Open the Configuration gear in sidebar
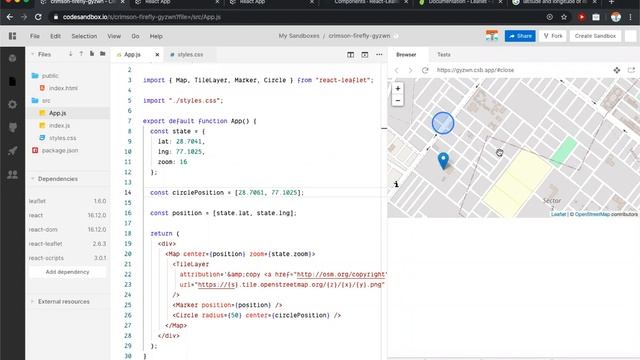Viewport: 640px width, 360px height. 13,104
